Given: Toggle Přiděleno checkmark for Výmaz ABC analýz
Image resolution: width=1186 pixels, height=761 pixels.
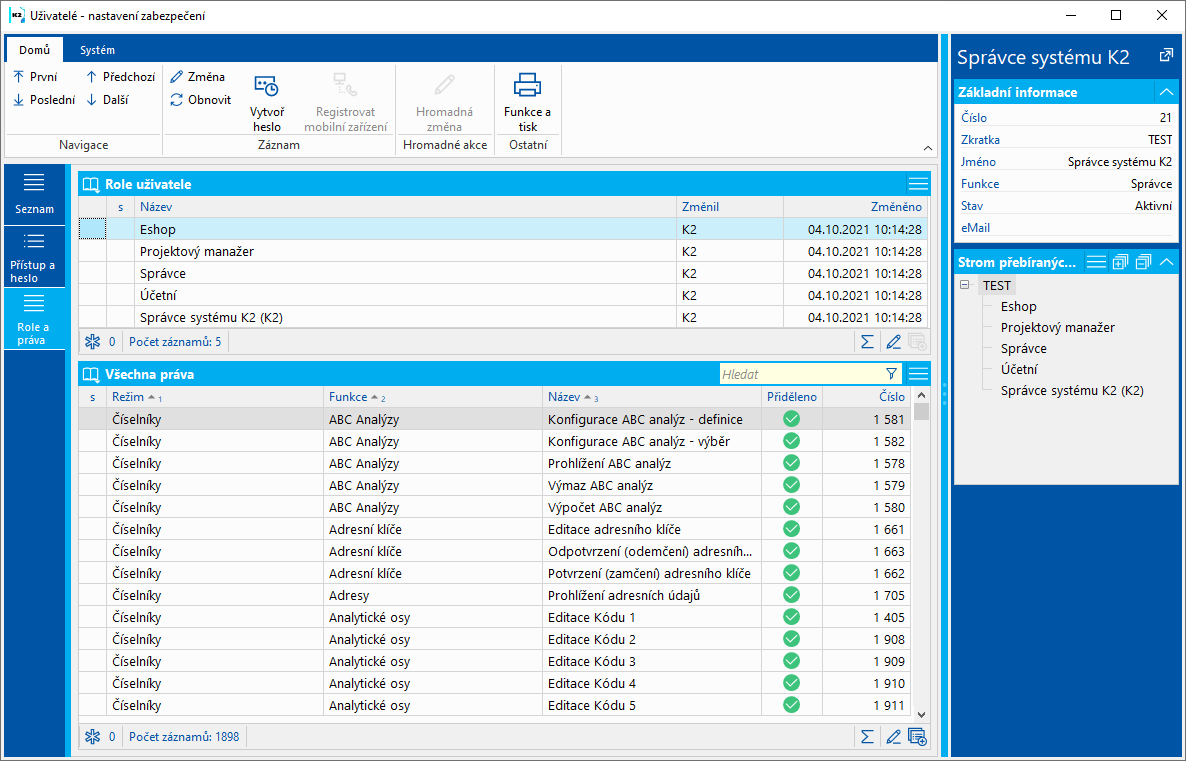Looking at the screenshot, I should (791, 485).
